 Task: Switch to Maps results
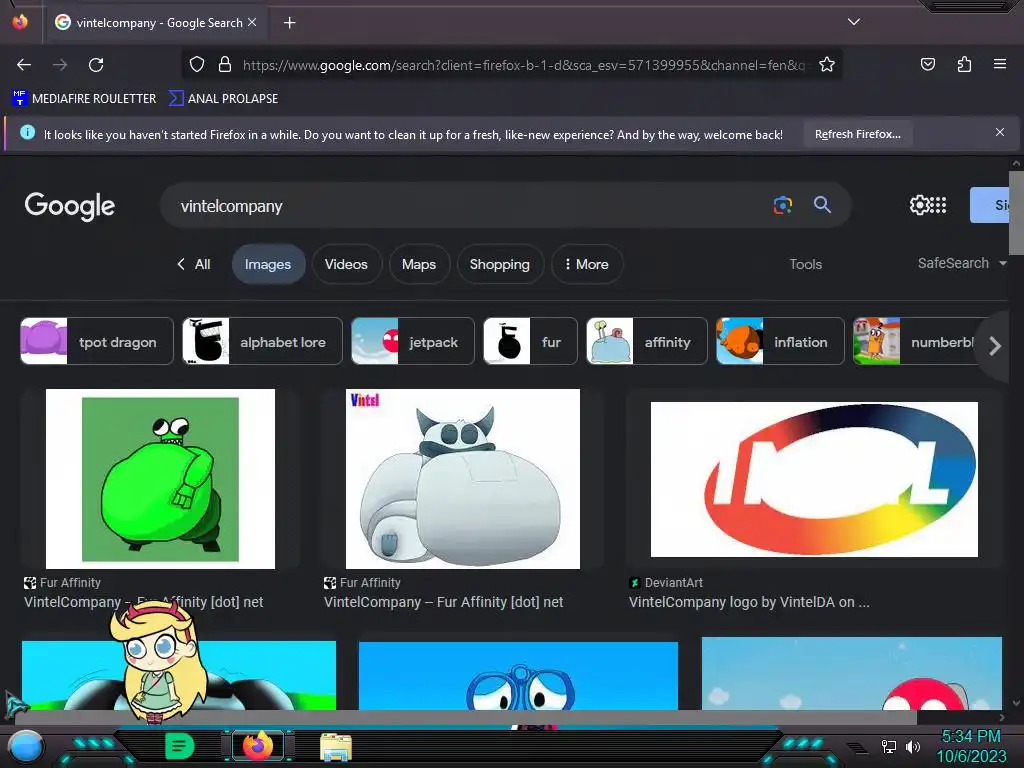point(419,264)
